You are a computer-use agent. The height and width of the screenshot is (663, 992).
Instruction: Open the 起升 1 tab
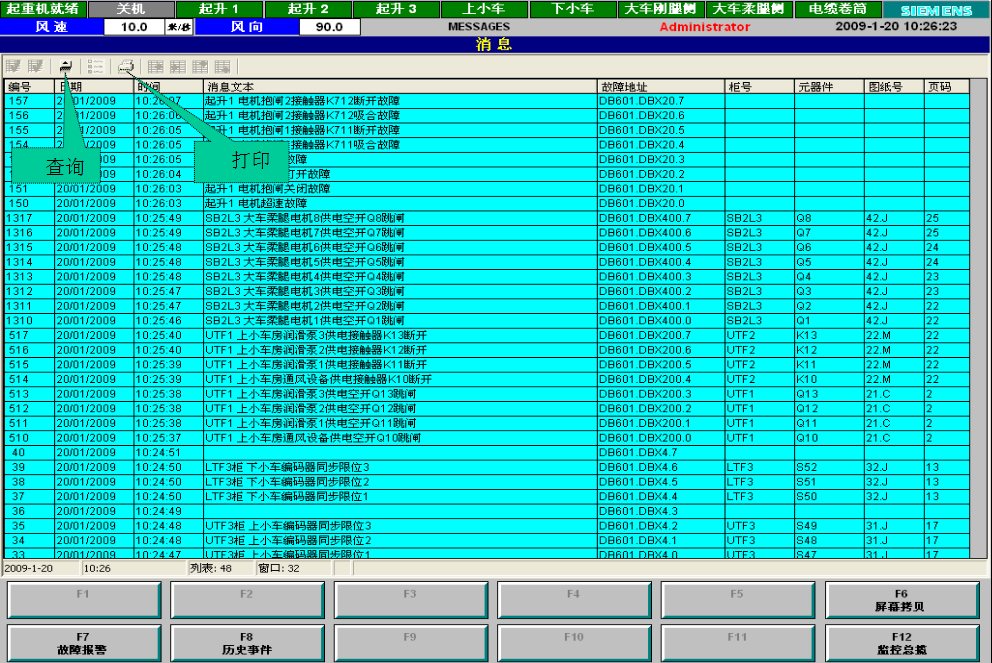click(218, 9)
